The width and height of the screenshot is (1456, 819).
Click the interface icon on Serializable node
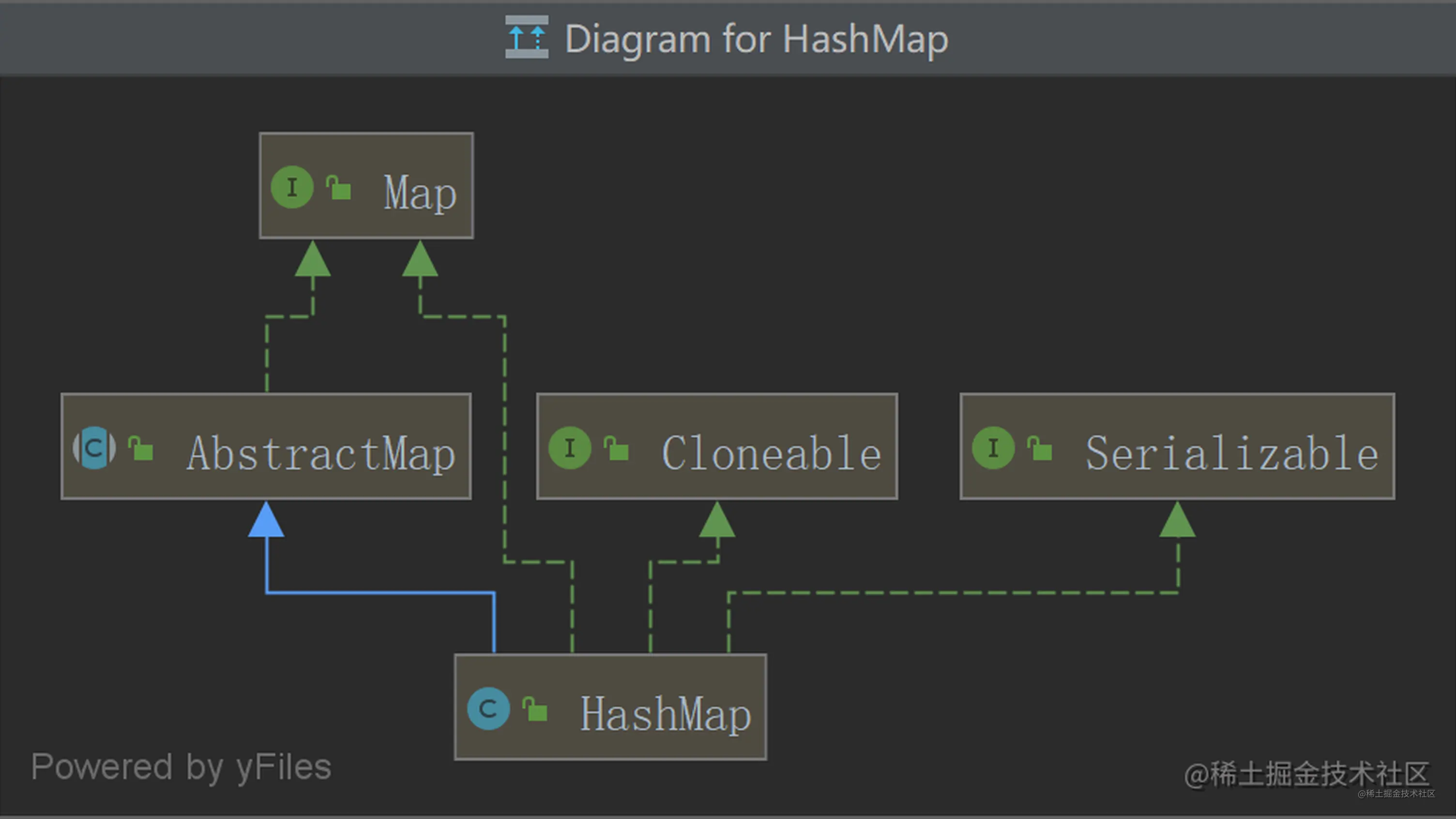click(993, 448)
